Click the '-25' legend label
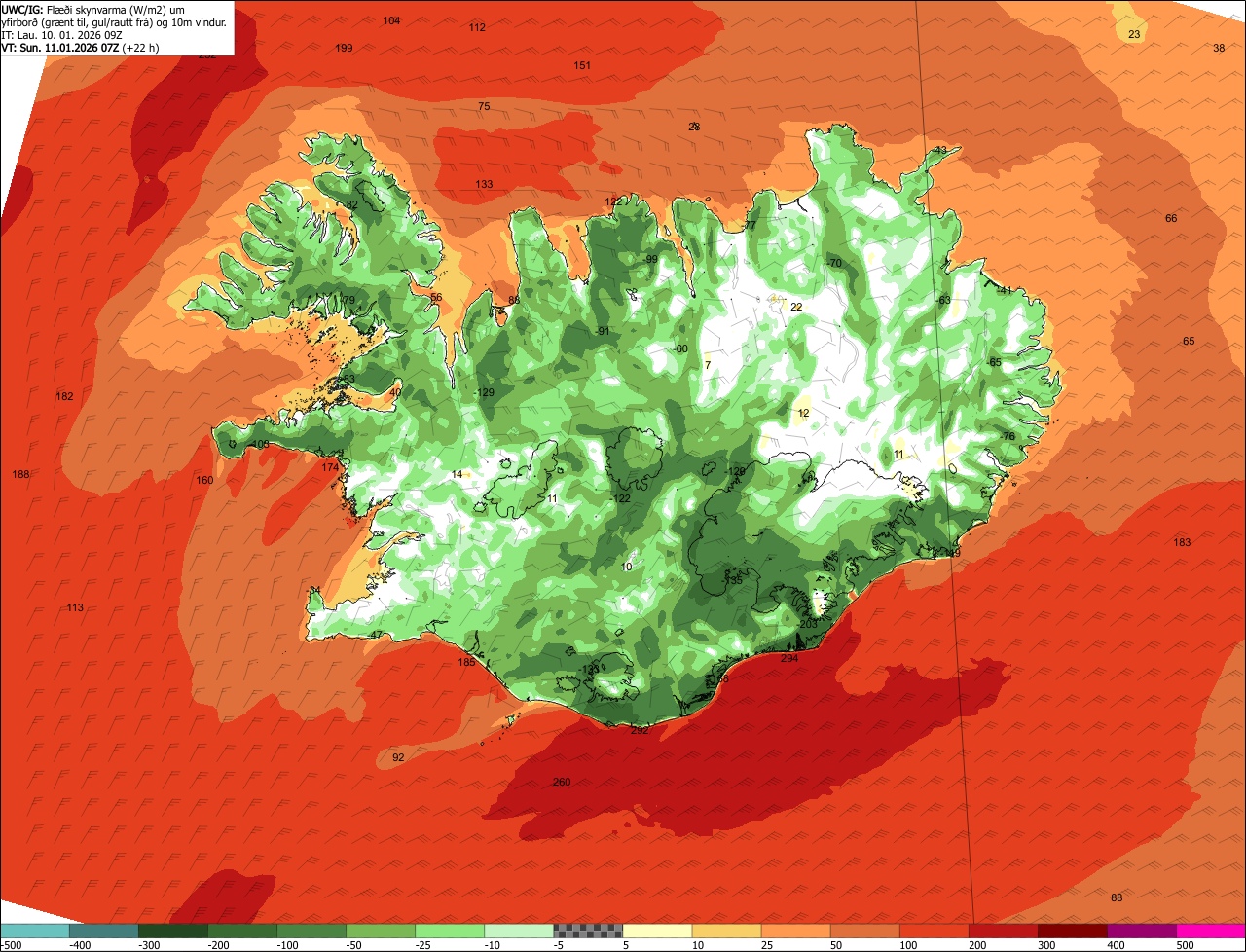Screen dimensions: 1246x952 pos(424,945)
